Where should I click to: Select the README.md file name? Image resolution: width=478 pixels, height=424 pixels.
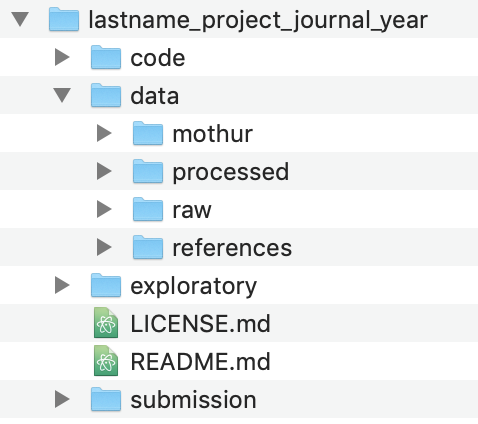[x=200, y=361]
